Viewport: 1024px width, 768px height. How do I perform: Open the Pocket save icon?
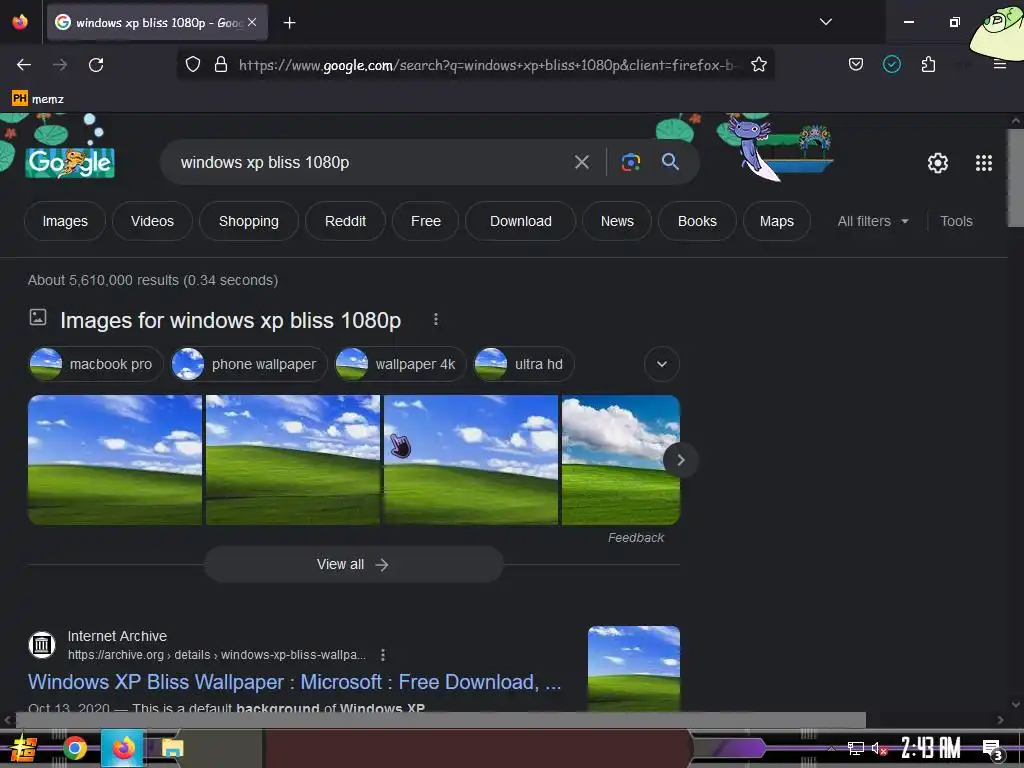(856, 64)
